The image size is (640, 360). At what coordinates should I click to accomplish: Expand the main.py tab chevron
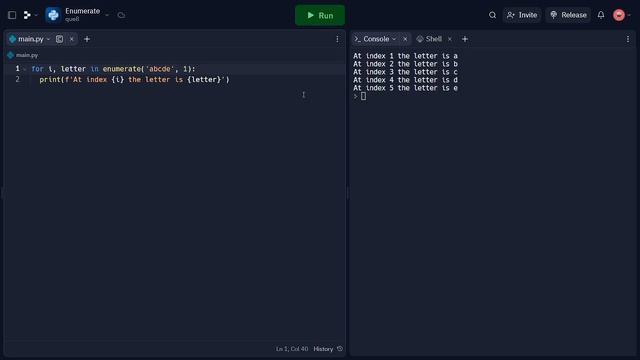(x=48, y=39)
